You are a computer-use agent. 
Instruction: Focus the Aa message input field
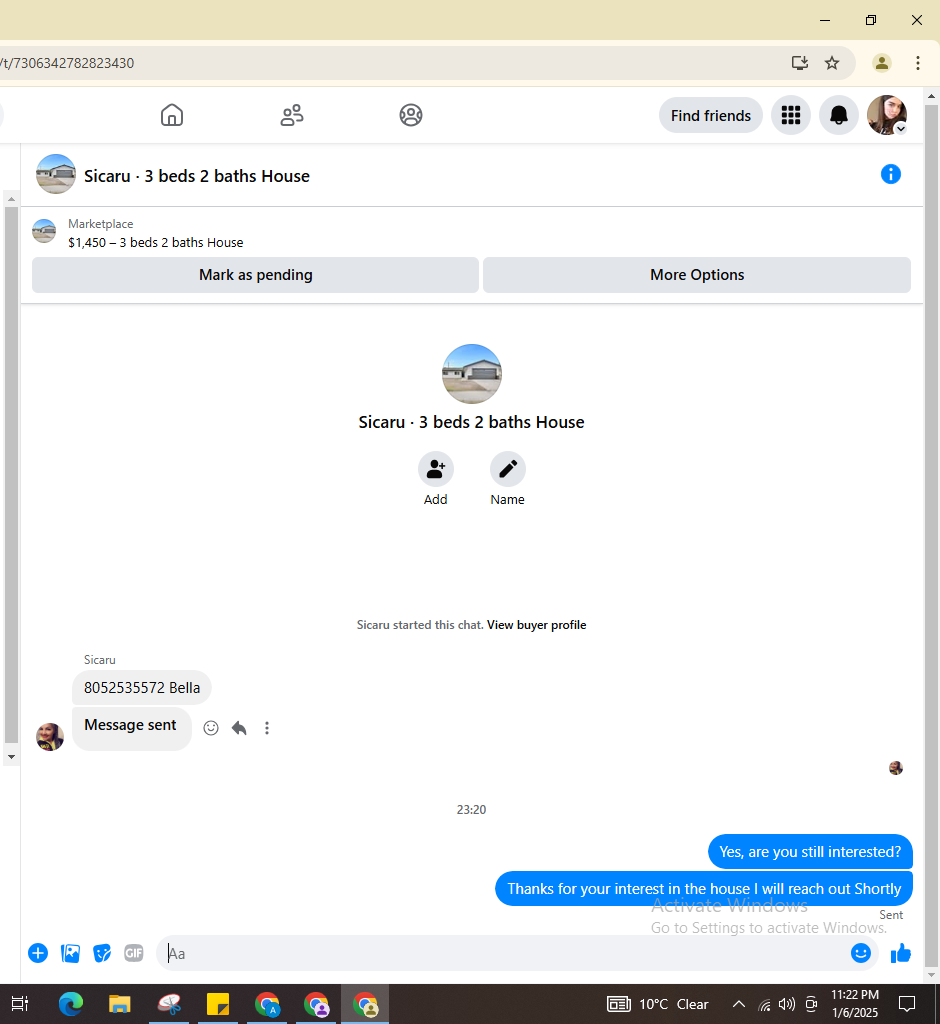503,953
